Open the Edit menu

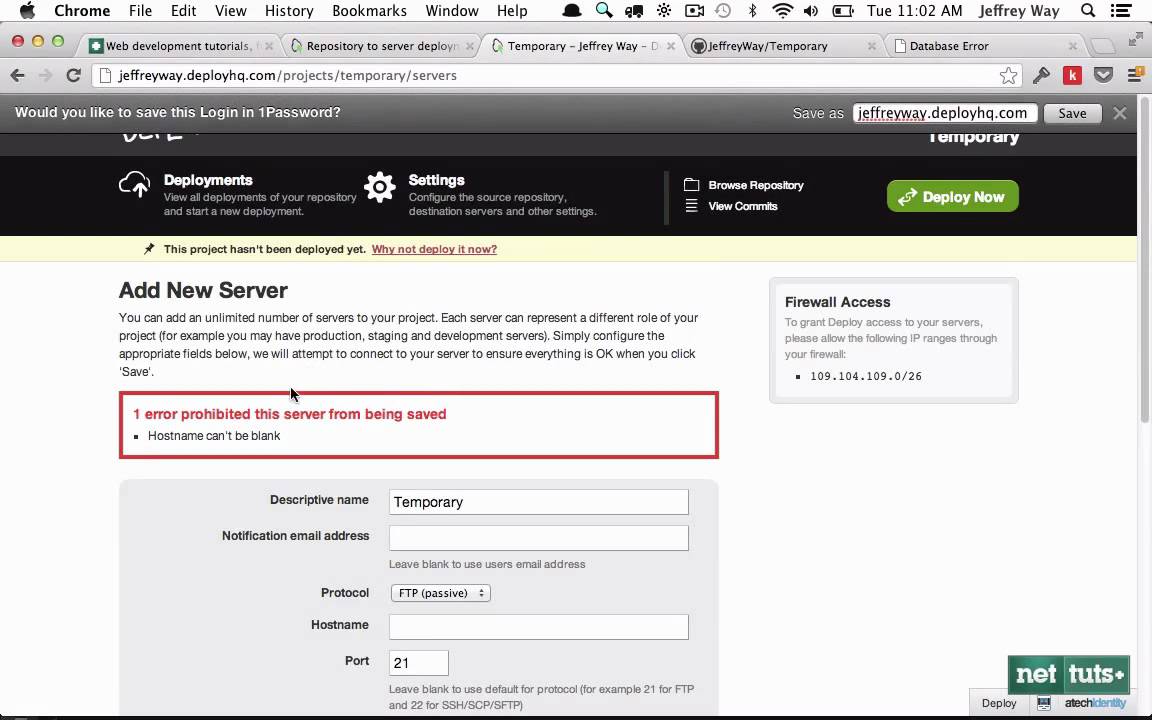tap(183, 11)
